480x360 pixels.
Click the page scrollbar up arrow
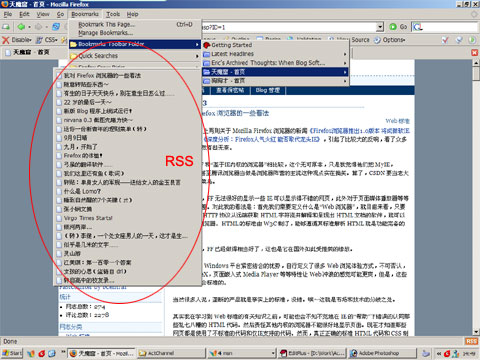coord(476,63)
